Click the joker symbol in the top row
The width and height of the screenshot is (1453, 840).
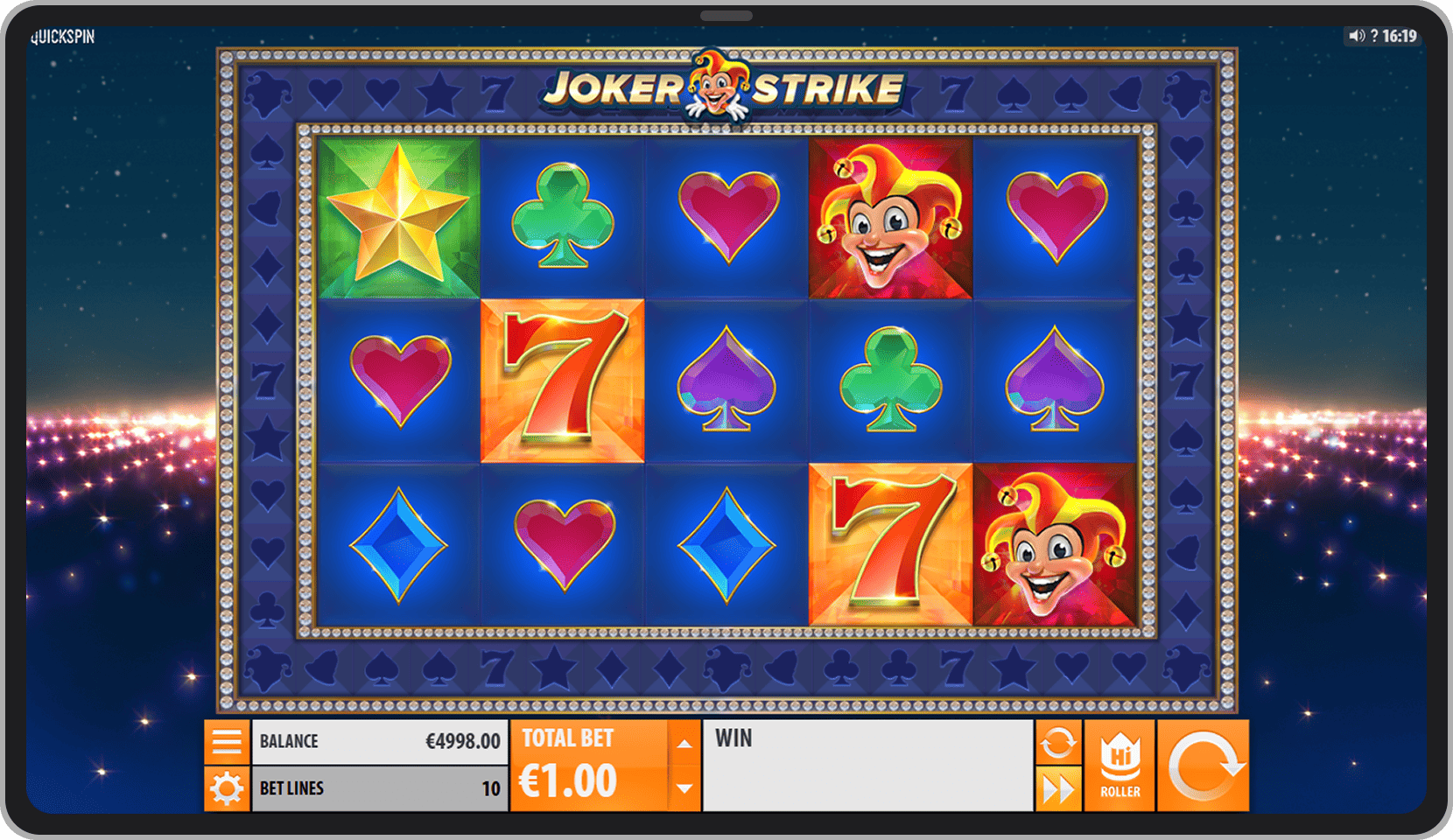890,218
